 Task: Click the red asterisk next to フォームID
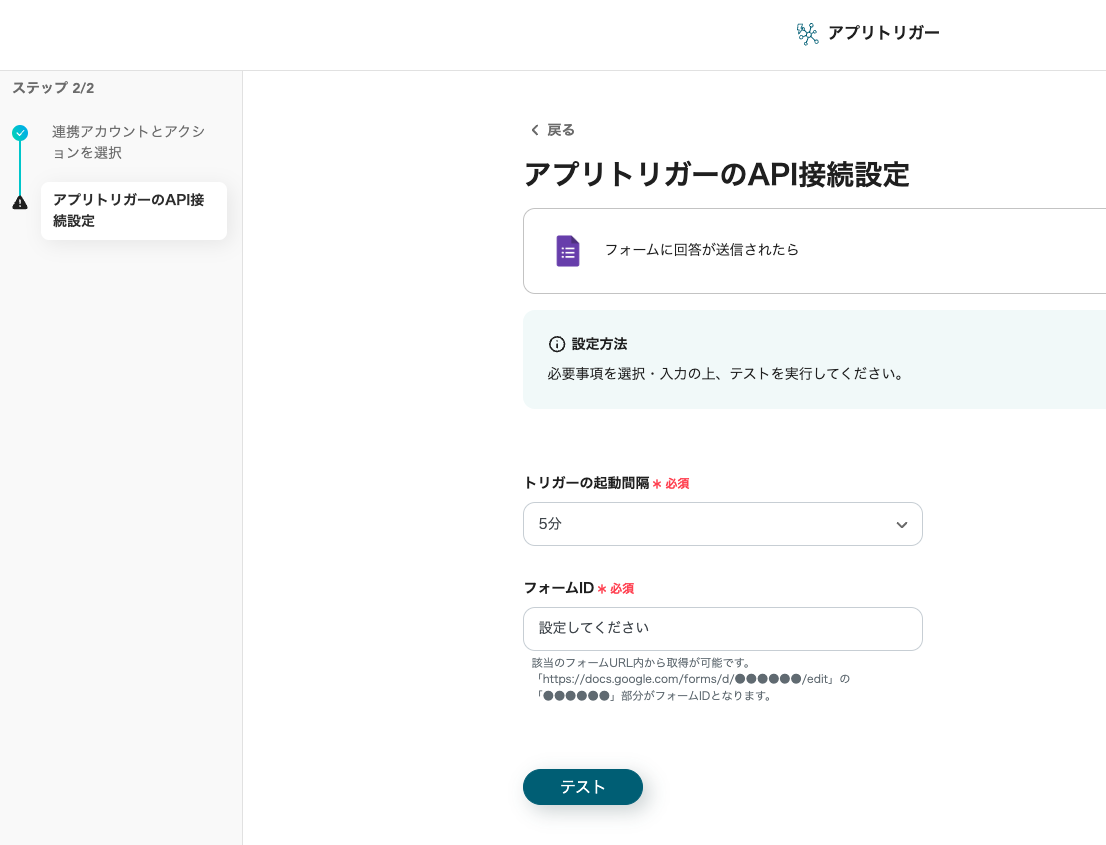click(x=602, y=589)
